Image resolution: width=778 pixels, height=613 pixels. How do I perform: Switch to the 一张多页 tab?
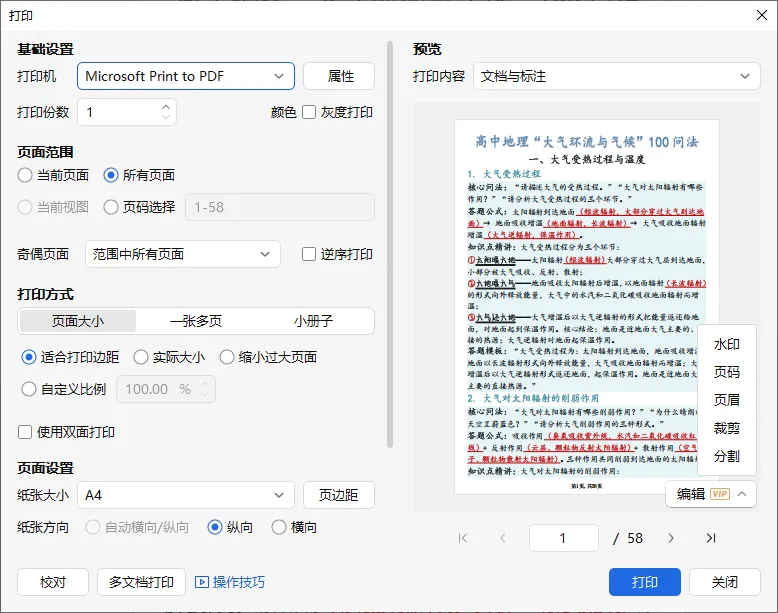[196, 321]
